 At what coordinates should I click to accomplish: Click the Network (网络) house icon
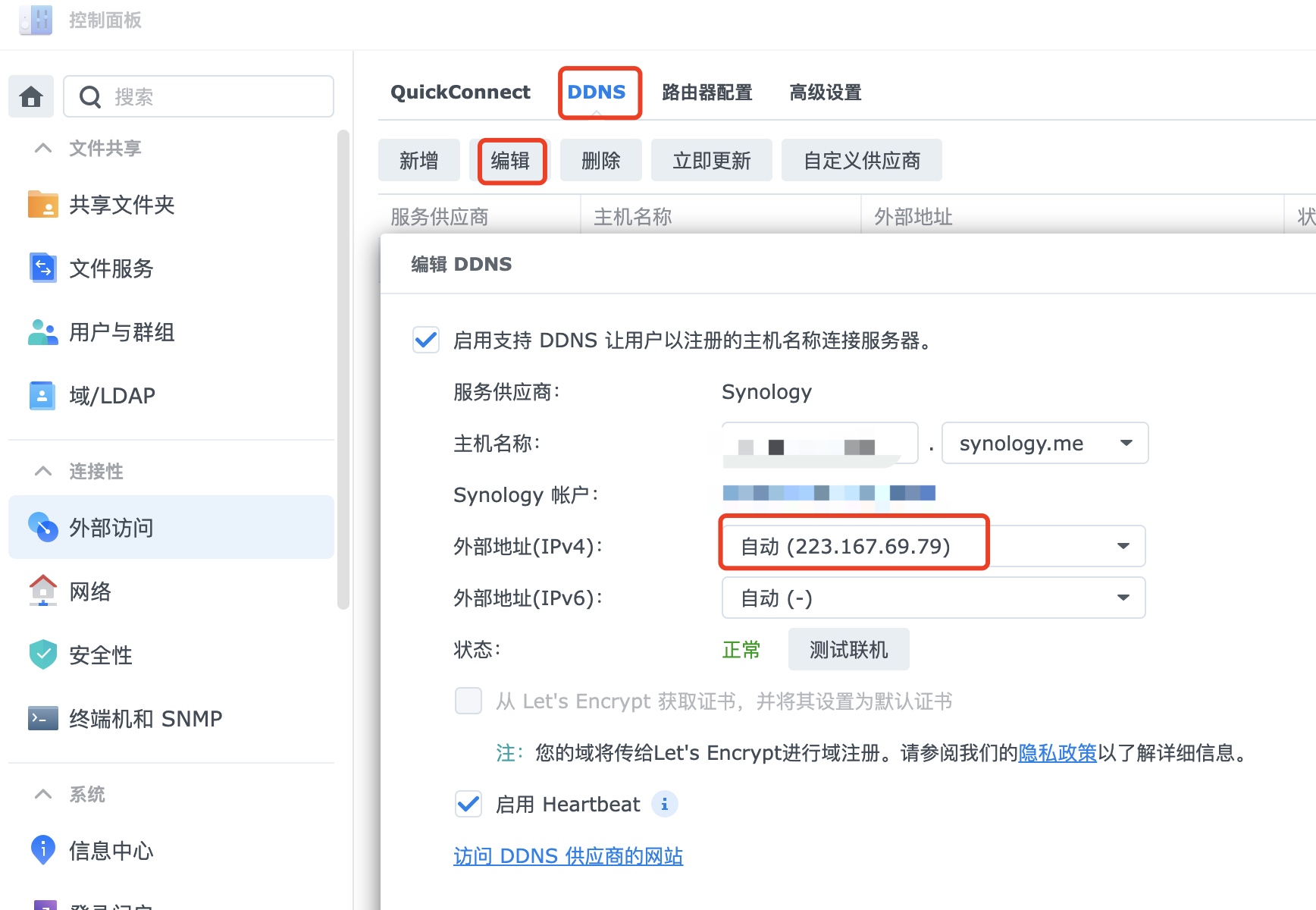point(42,591)
